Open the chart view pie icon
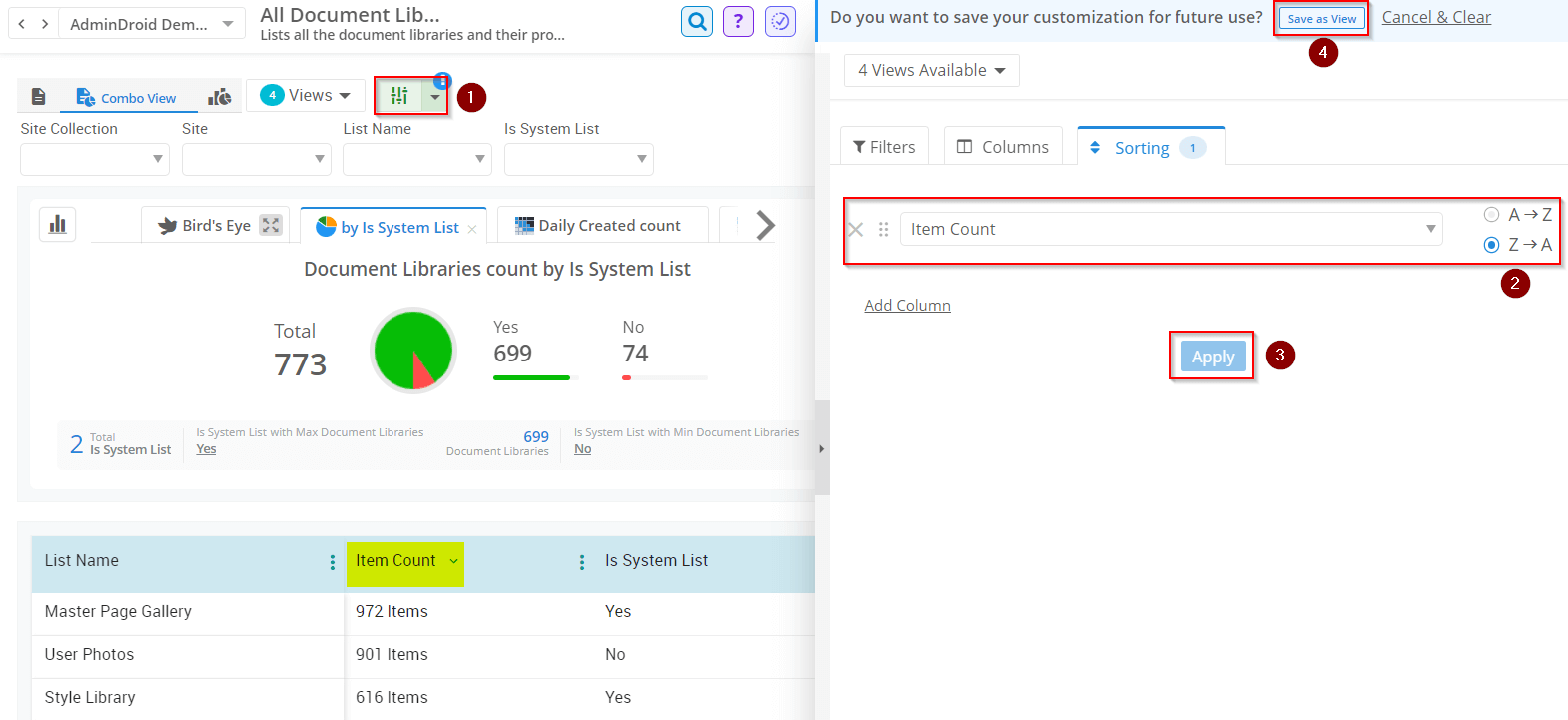The image size is (1568, 720). click(219, 97)
